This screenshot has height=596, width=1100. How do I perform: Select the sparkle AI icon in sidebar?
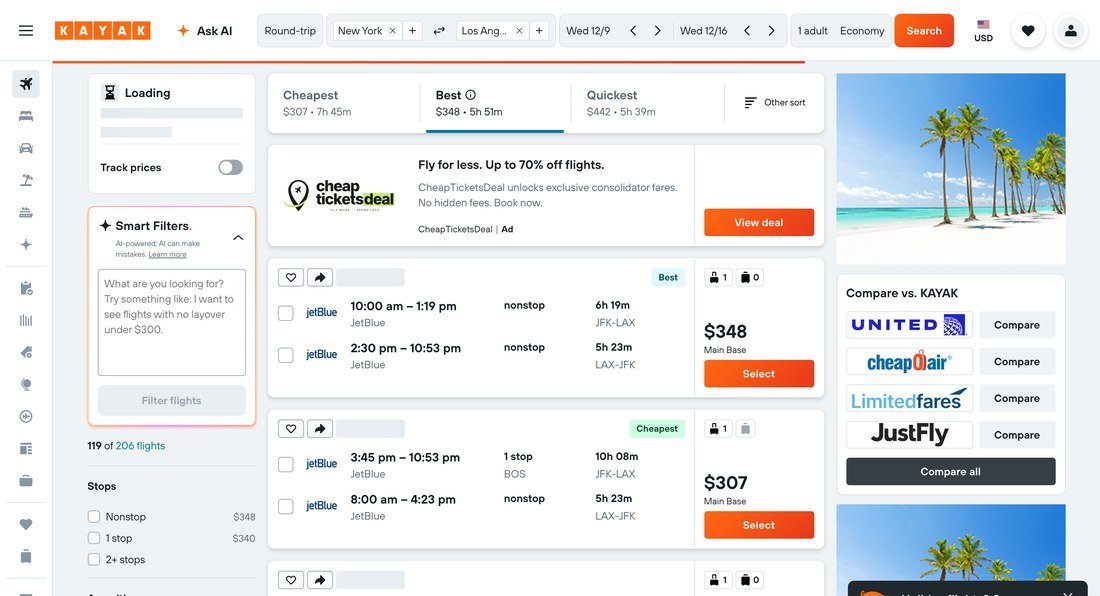26,245
